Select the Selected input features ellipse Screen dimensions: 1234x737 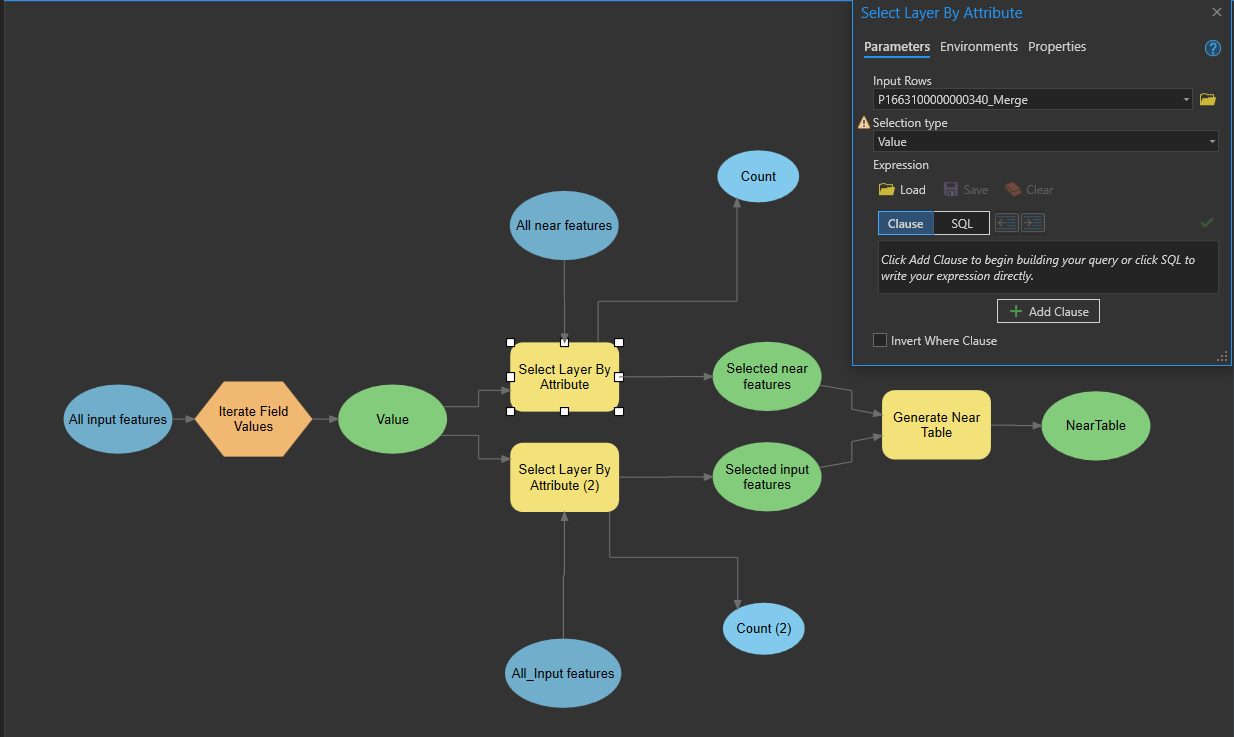[767, 477]
